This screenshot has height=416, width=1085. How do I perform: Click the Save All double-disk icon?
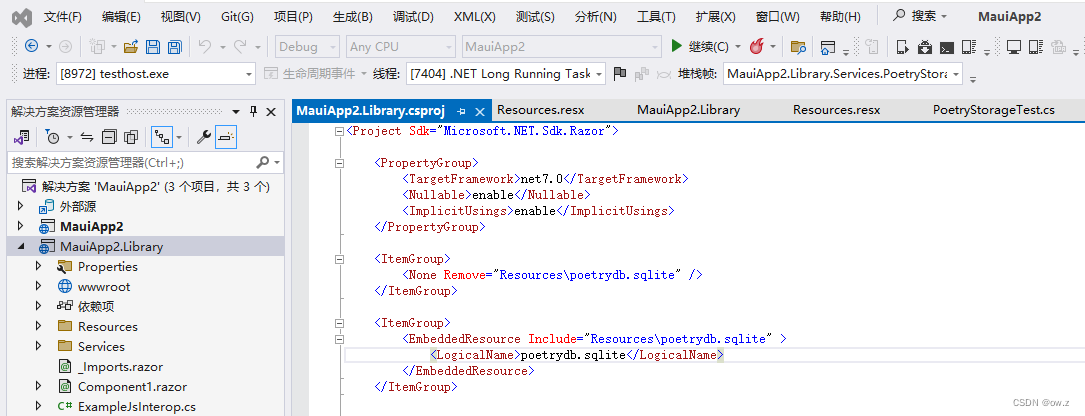pyautogui.click(x=174, y=46)
